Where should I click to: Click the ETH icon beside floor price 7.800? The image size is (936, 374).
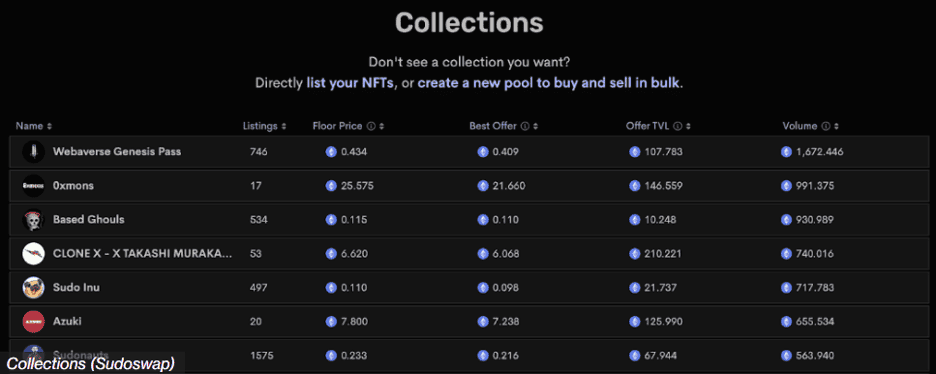click(331, 322)
